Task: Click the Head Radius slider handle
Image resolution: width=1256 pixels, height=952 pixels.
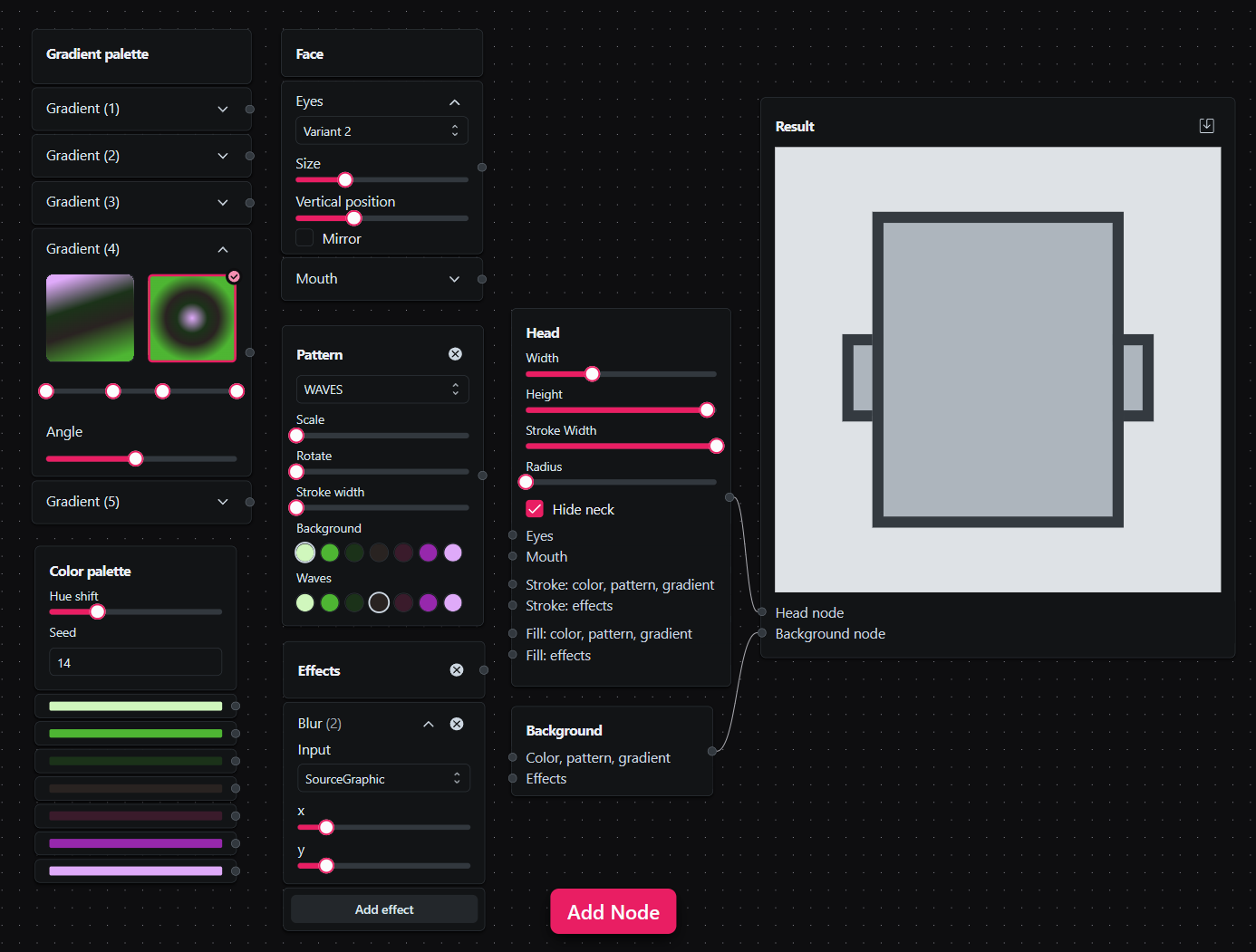Action: 526,482
